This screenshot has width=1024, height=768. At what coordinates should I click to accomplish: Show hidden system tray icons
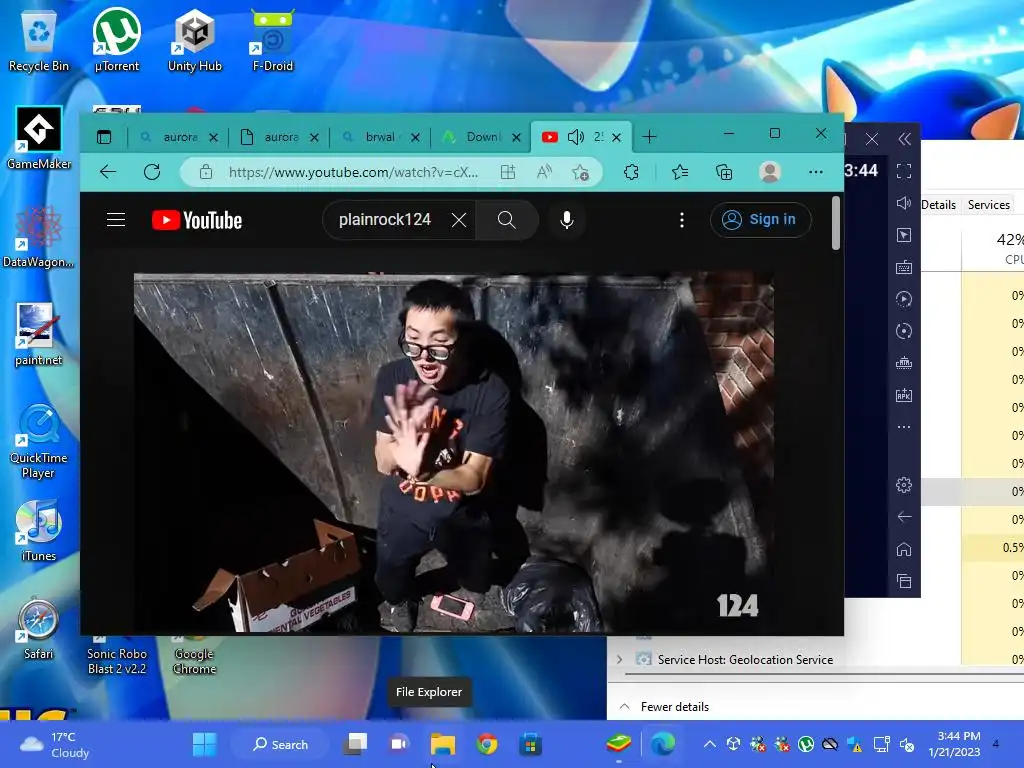pyautogui.click(x=710, y=744)
